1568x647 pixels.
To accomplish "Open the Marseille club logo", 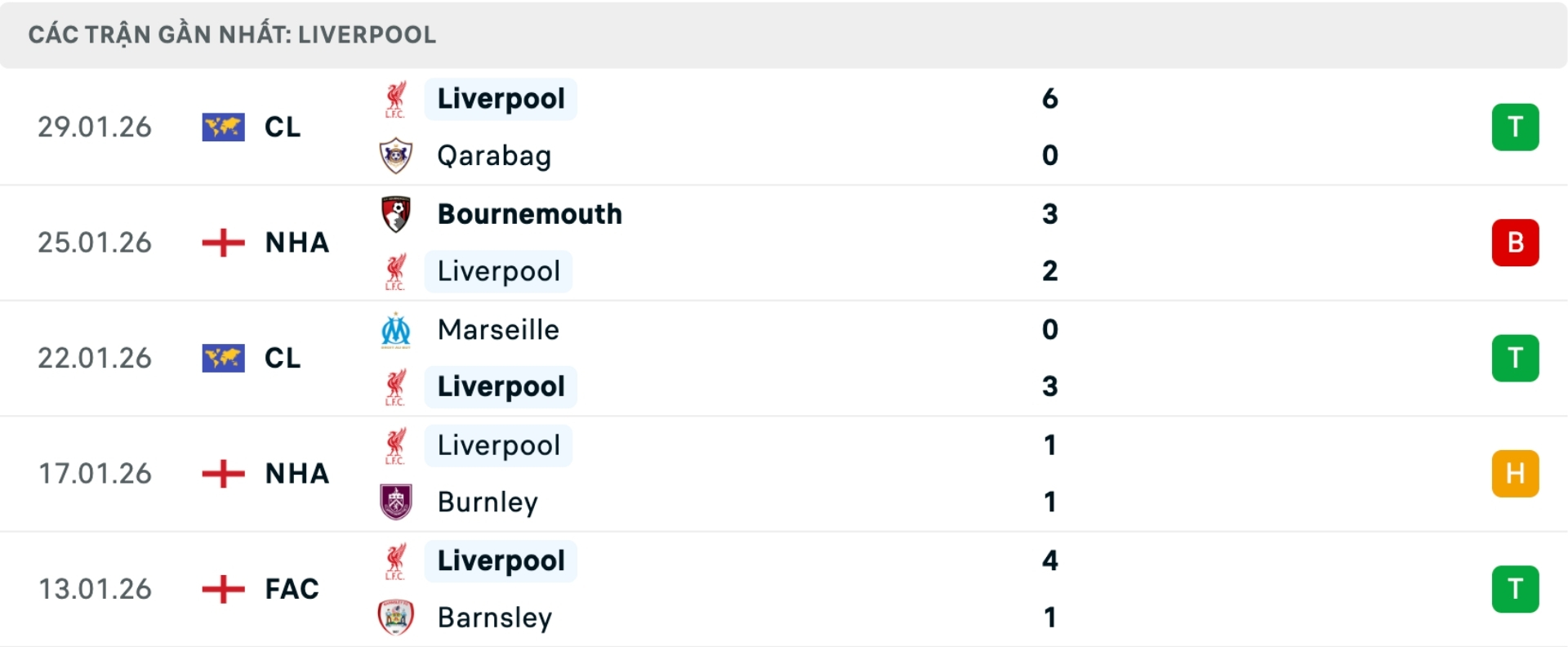I will tap(397, 329).
